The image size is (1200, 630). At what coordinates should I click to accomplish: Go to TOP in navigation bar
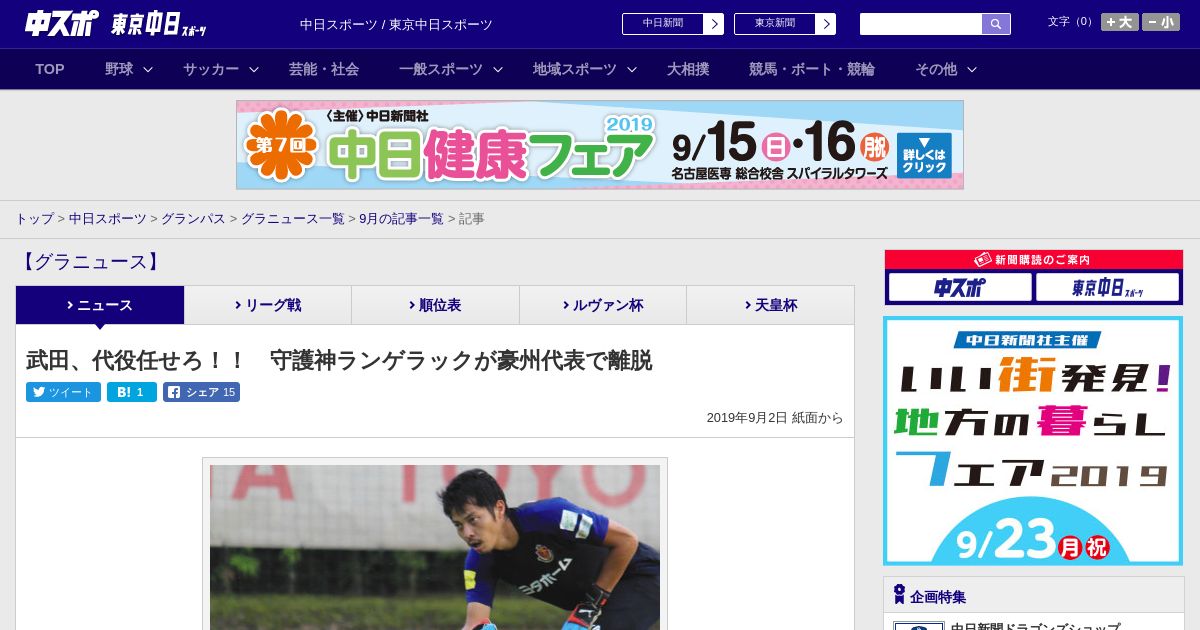[50, 69]
